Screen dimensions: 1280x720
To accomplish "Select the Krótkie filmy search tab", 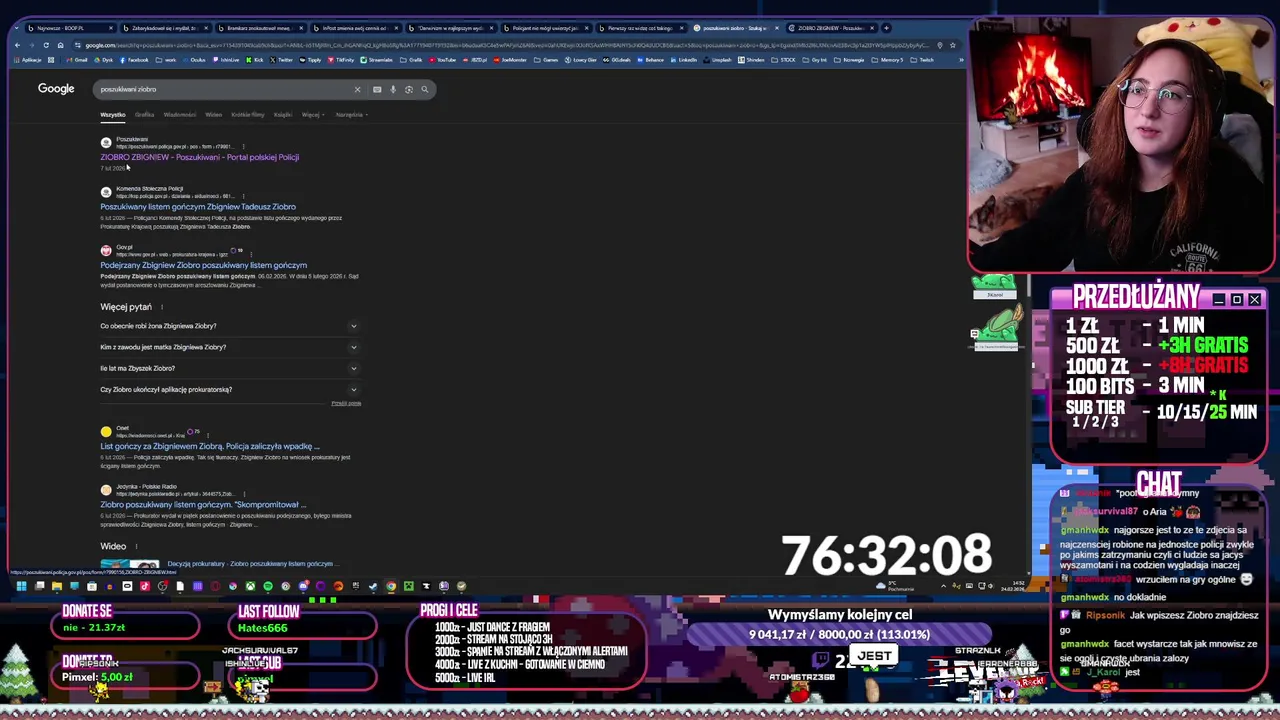I will tap(248, 115).
